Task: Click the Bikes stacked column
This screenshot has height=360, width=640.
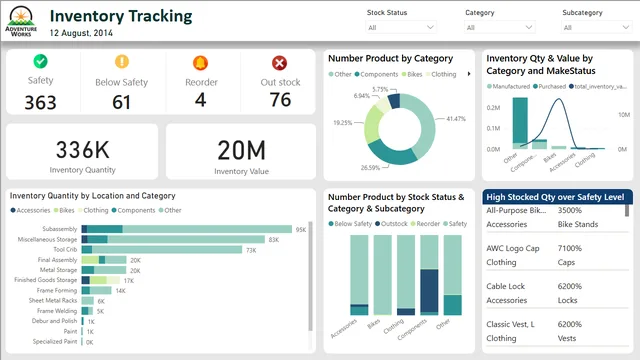Action: (x=382, y=275)
